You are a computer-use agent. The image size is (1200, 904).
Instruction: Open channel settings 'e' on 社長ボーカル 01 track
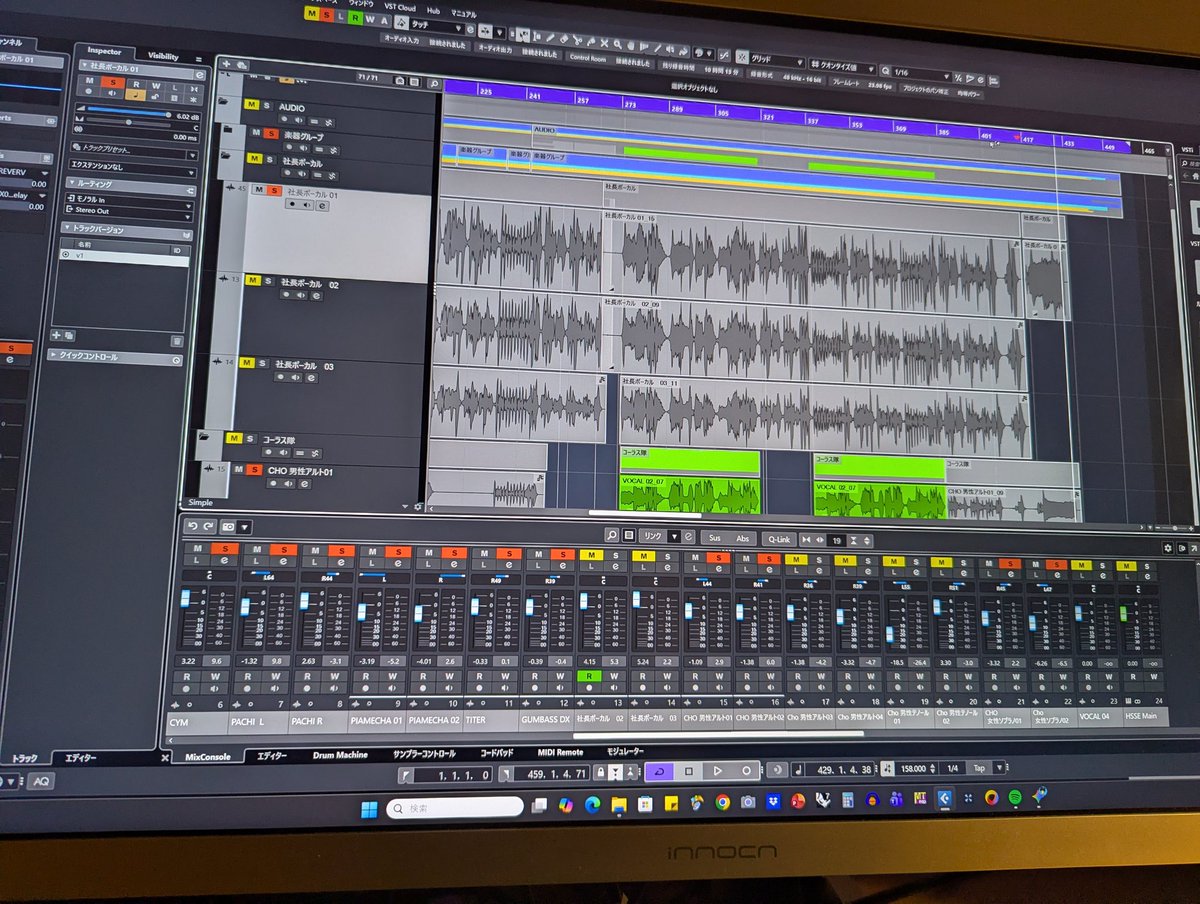322,205
